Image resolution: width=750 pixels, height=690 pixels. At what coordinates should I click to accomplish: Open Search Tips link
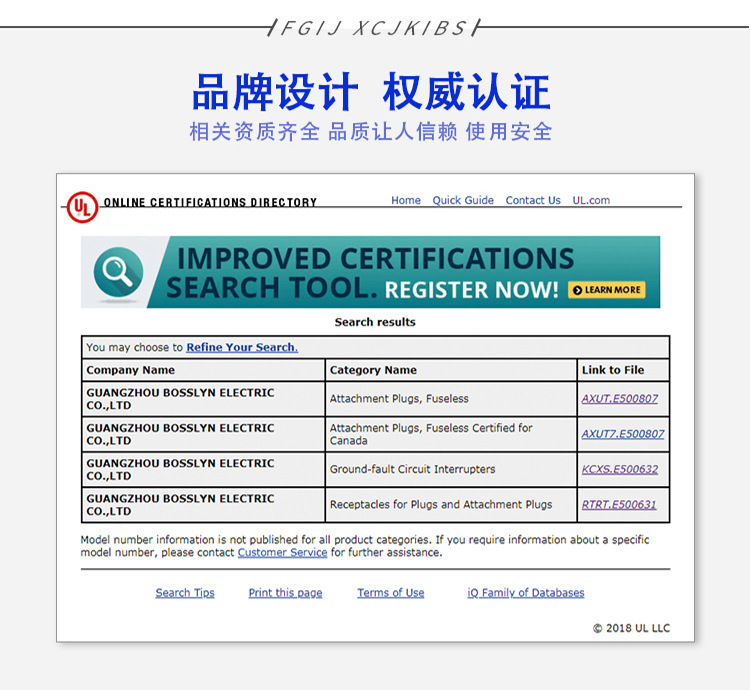point(185,592)
